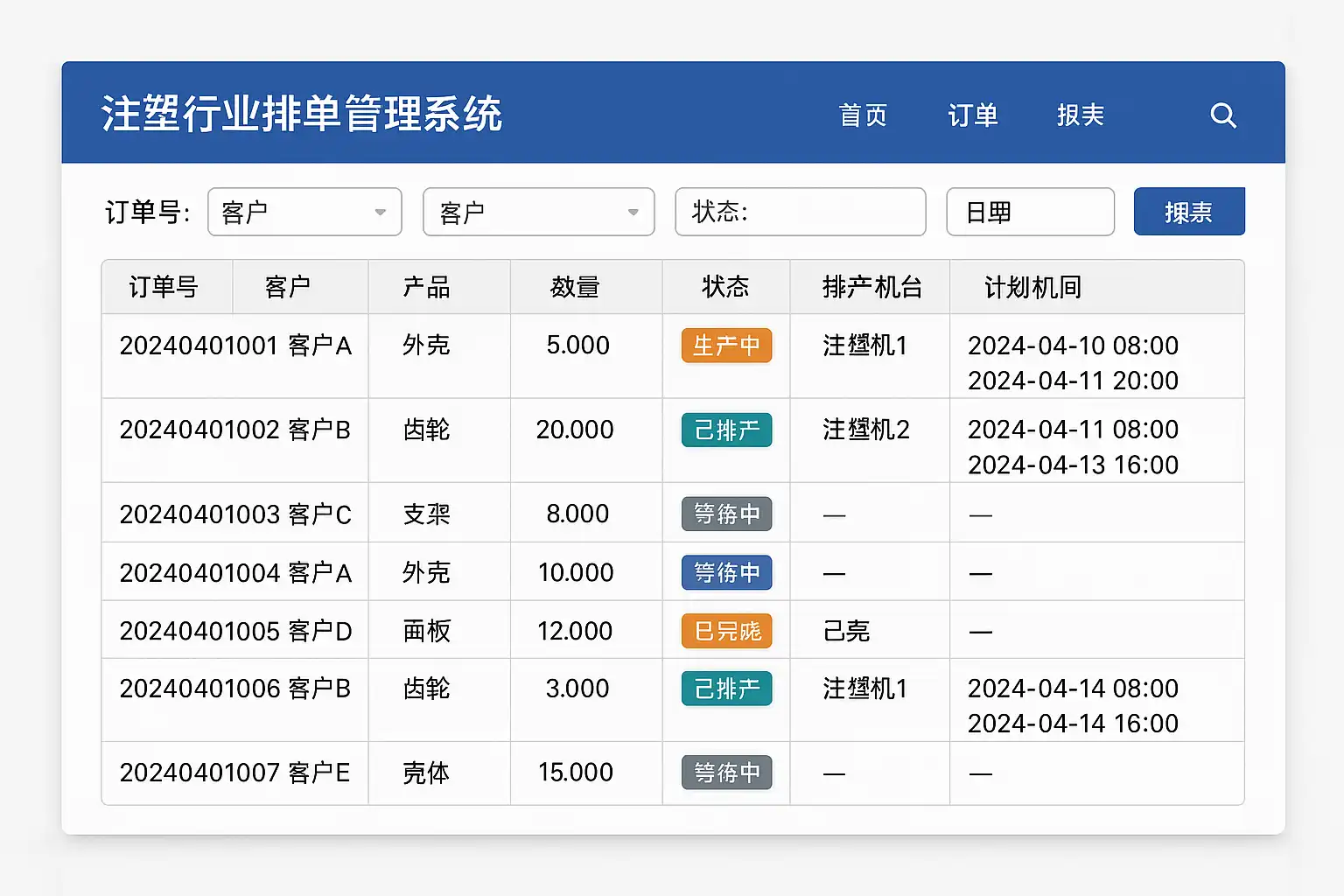The width and height of the screenshot is (1344, 896).
Task: Click the blue status badge for order 20240401004
Action: pyautogui.click(x=726, y=572)
